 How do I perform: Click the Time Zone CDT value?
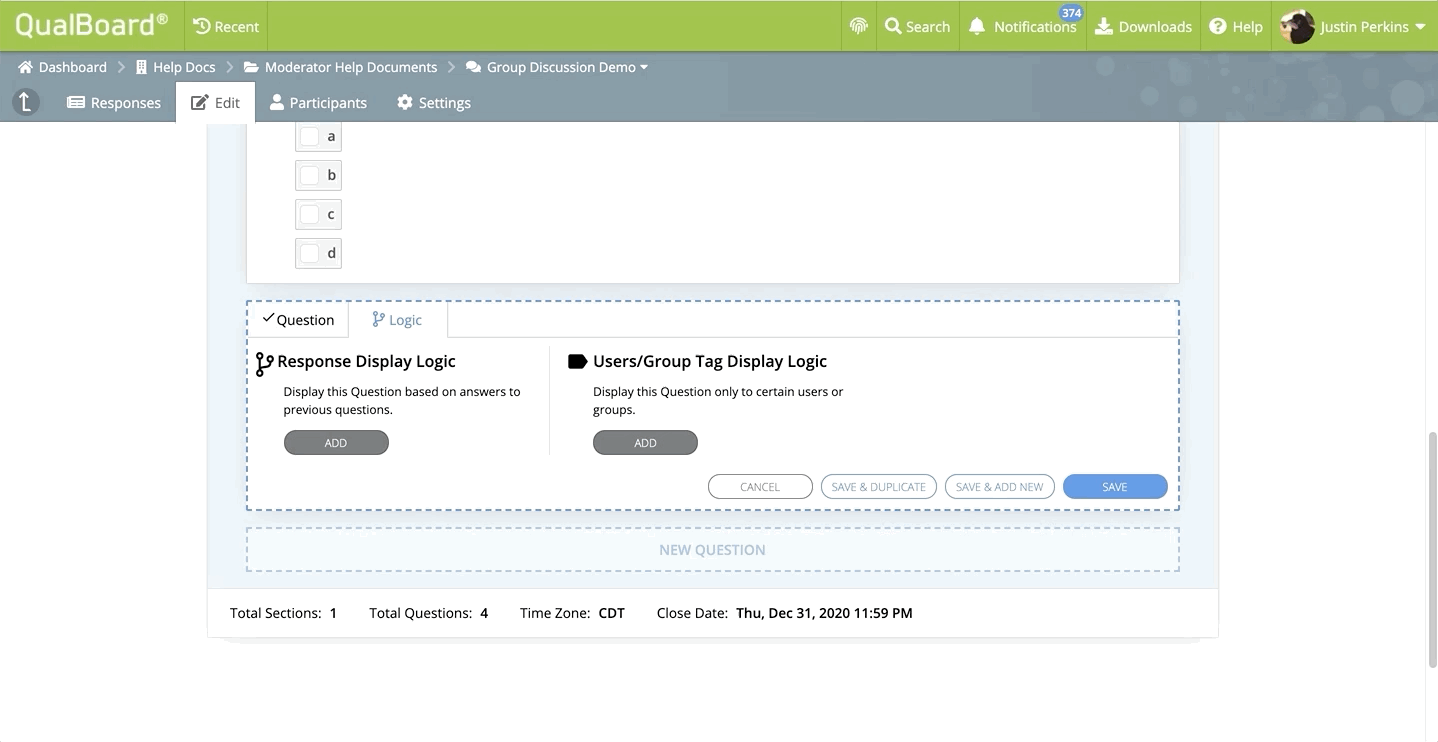[612, 613]
